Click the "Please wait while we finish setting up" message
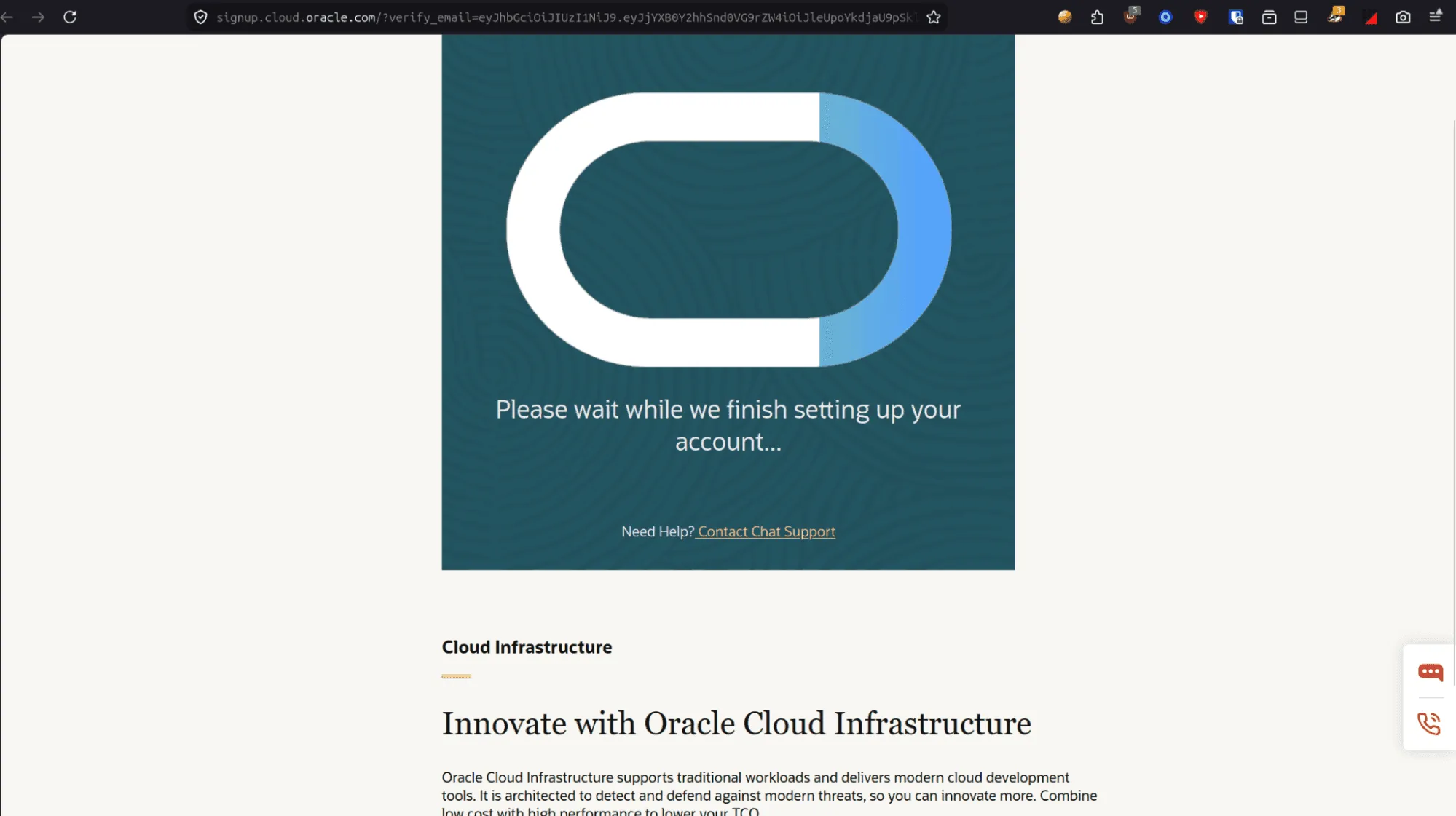The image size is (1456, 816). (x=728, y=425)
